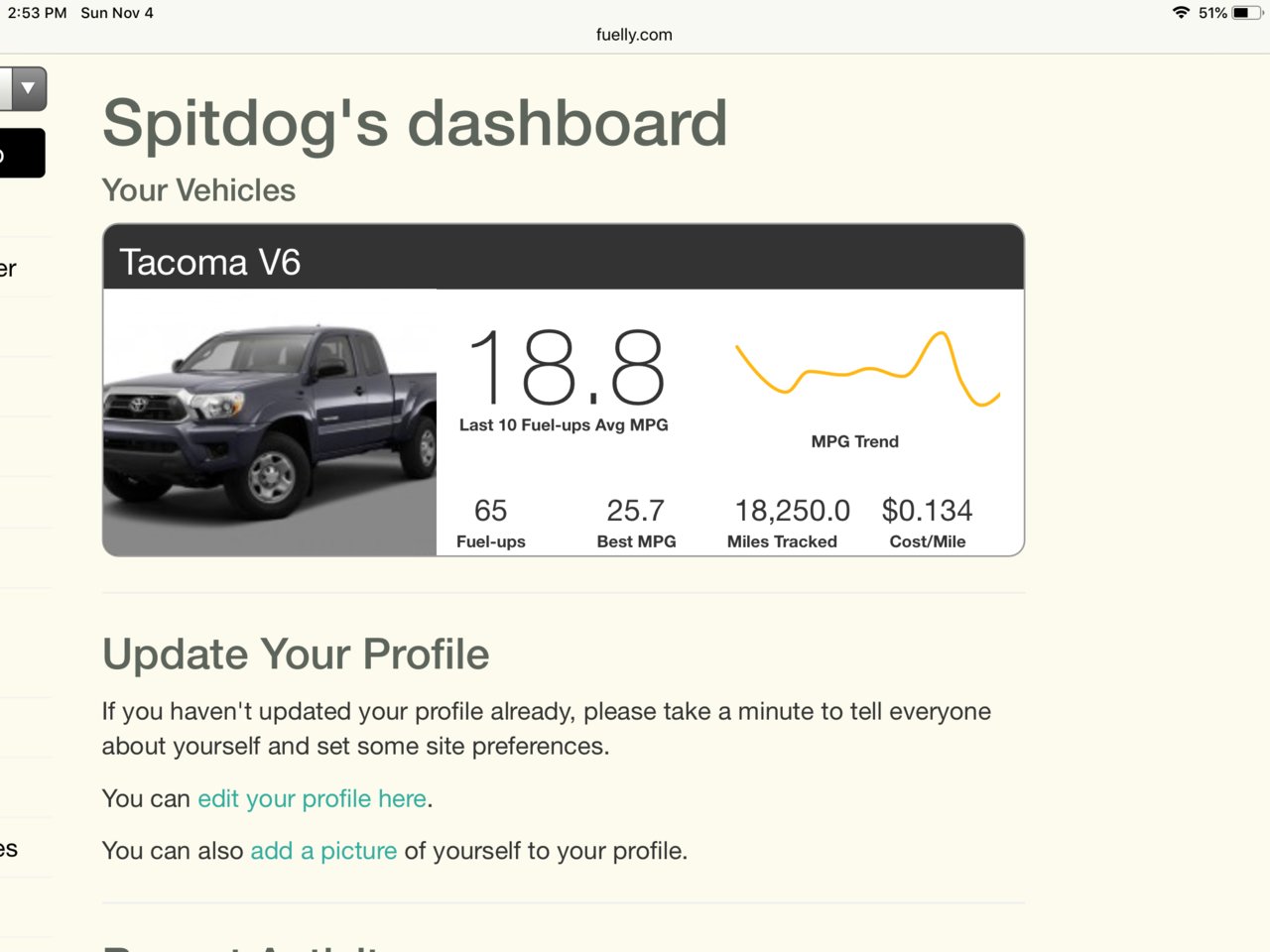Viewport: 1270px width, 952px height.
Task: Click the 'edit your profile here' link
Action: 312,798
